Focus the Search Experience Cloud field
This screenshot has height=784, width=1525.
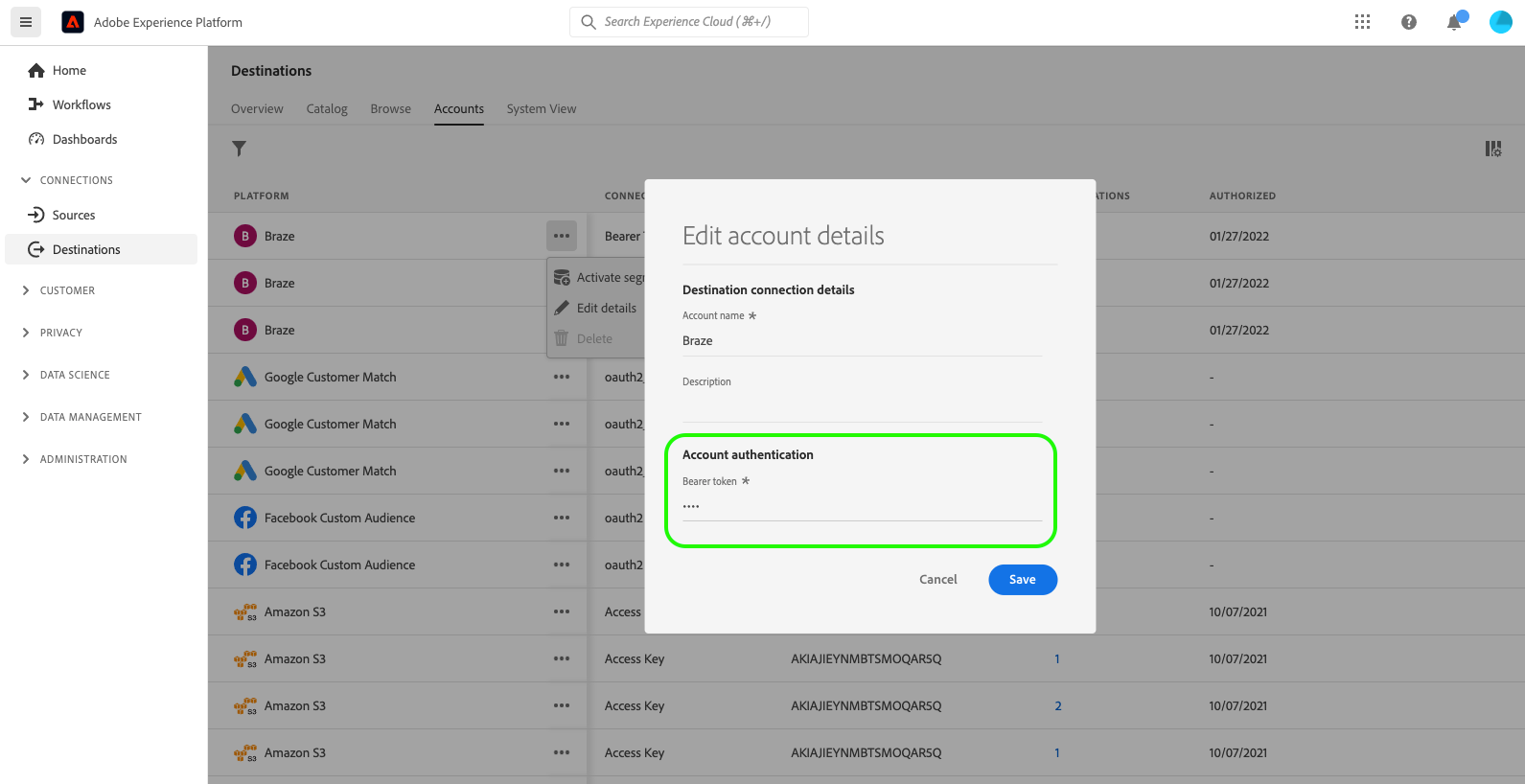click(x=689, y=22)
